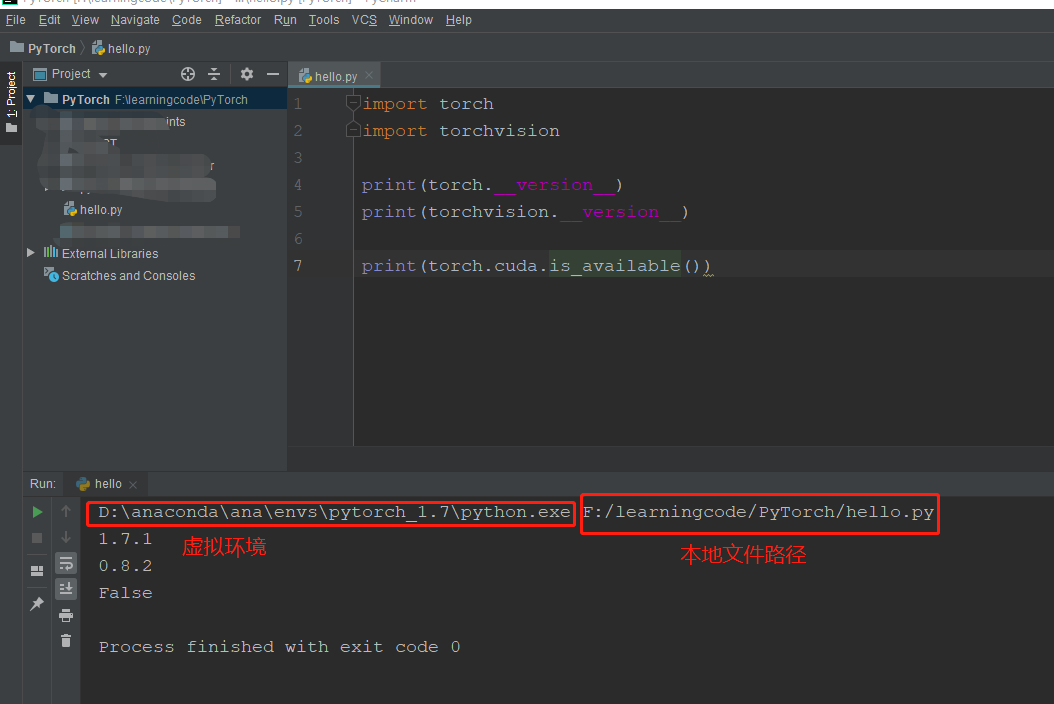The height and width of the screenshot is (704, 1054).
Task: Open the View menu
Action: pos(85,20)
